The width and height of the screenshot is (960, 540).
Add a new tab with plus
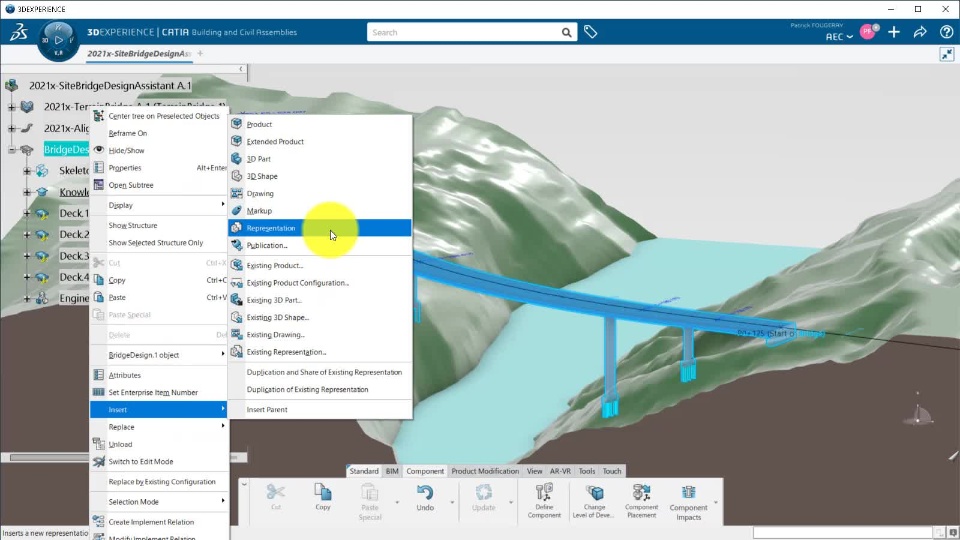click(x=200, y=54)
